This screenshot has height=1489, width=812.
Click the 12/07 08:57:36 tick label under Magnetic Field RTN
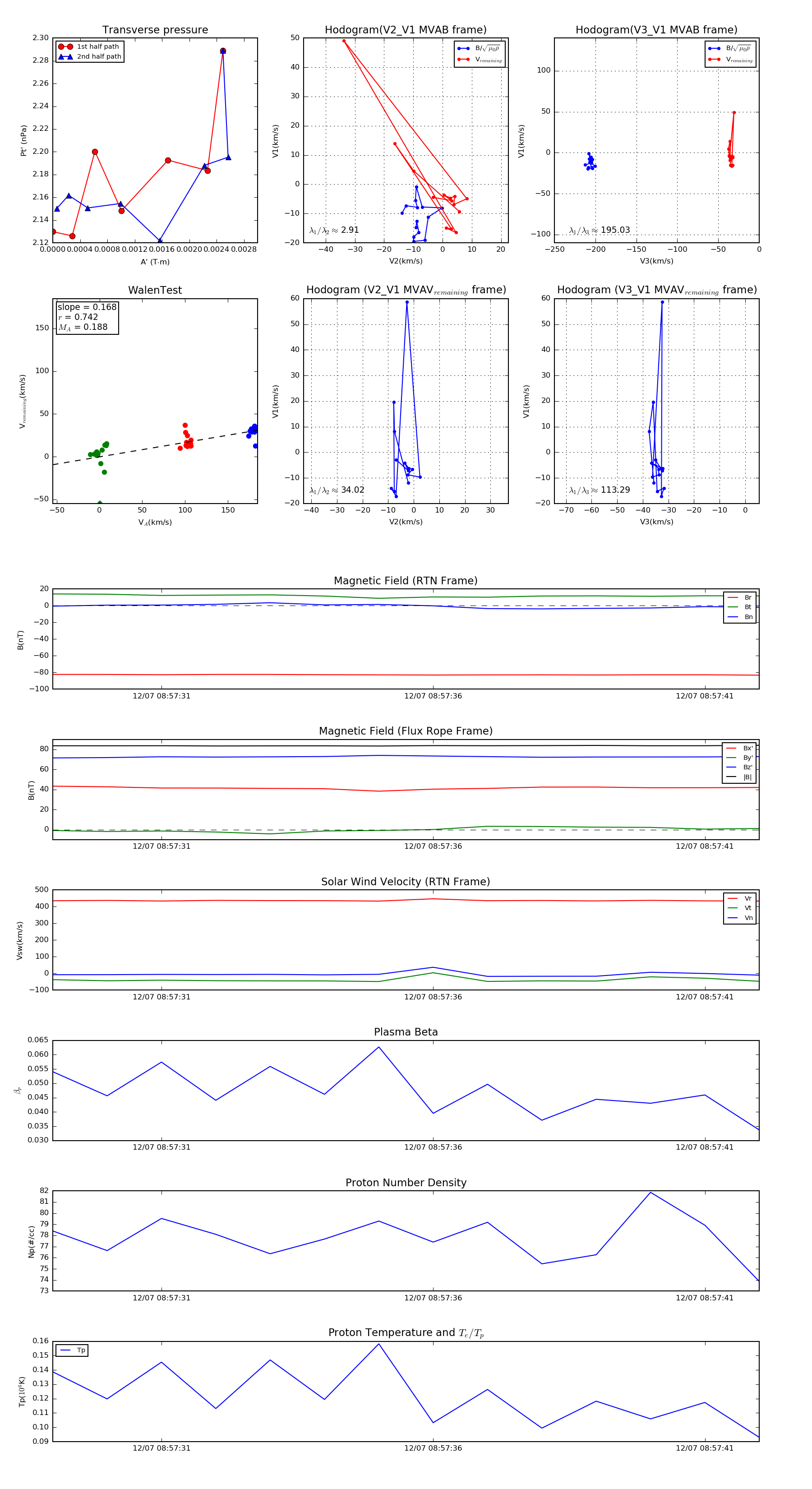[x=433, y=696]
